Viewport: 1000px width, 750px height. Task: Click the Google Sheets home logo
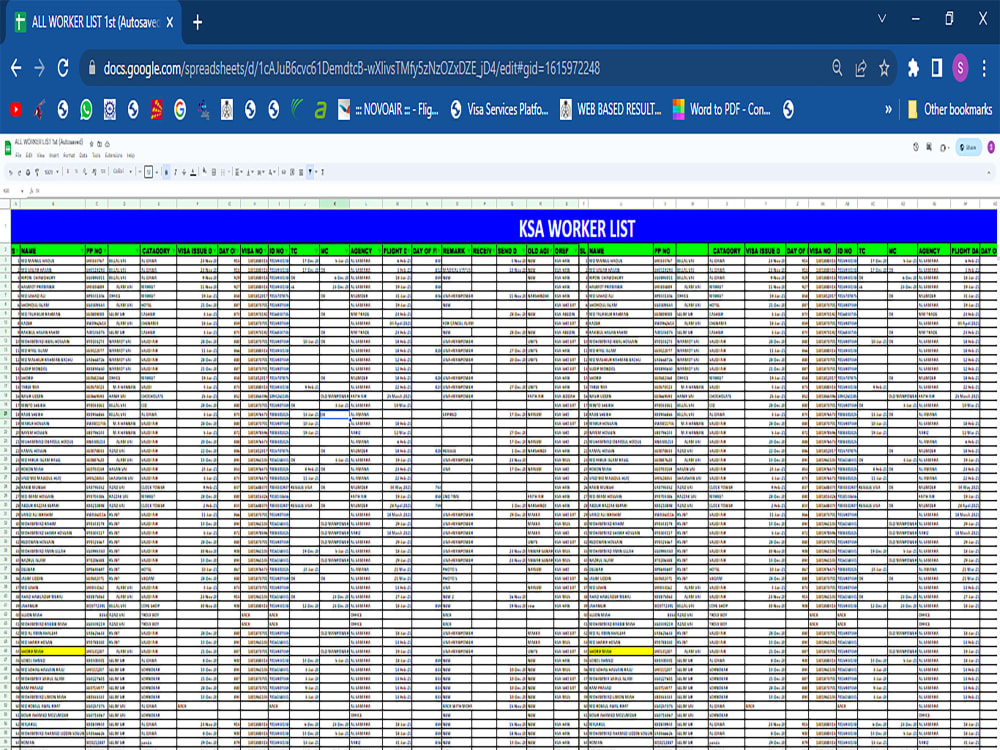click(x=8, y=149)
